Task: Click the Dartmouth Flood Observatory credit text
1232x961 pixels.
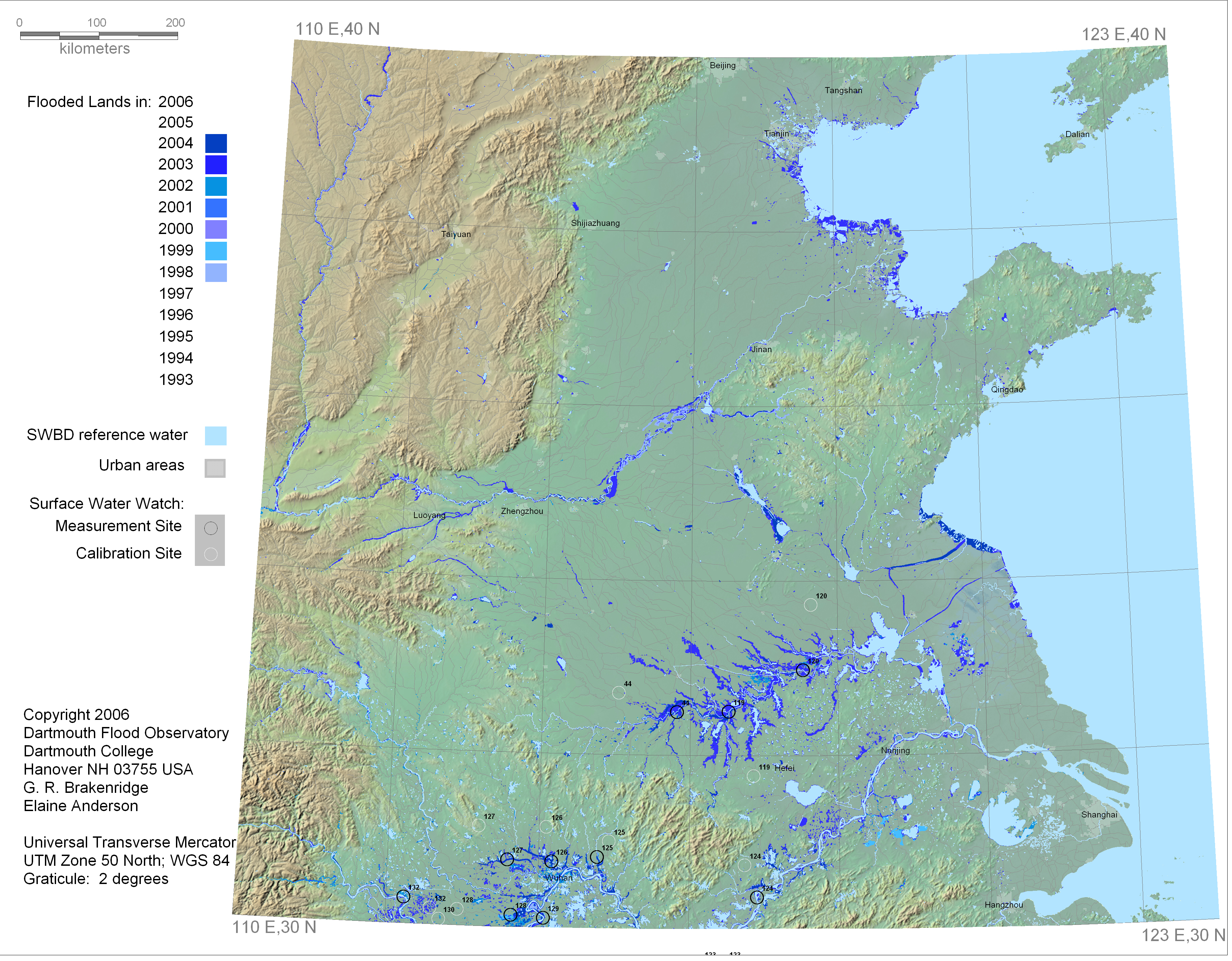Action: (126, 733)
